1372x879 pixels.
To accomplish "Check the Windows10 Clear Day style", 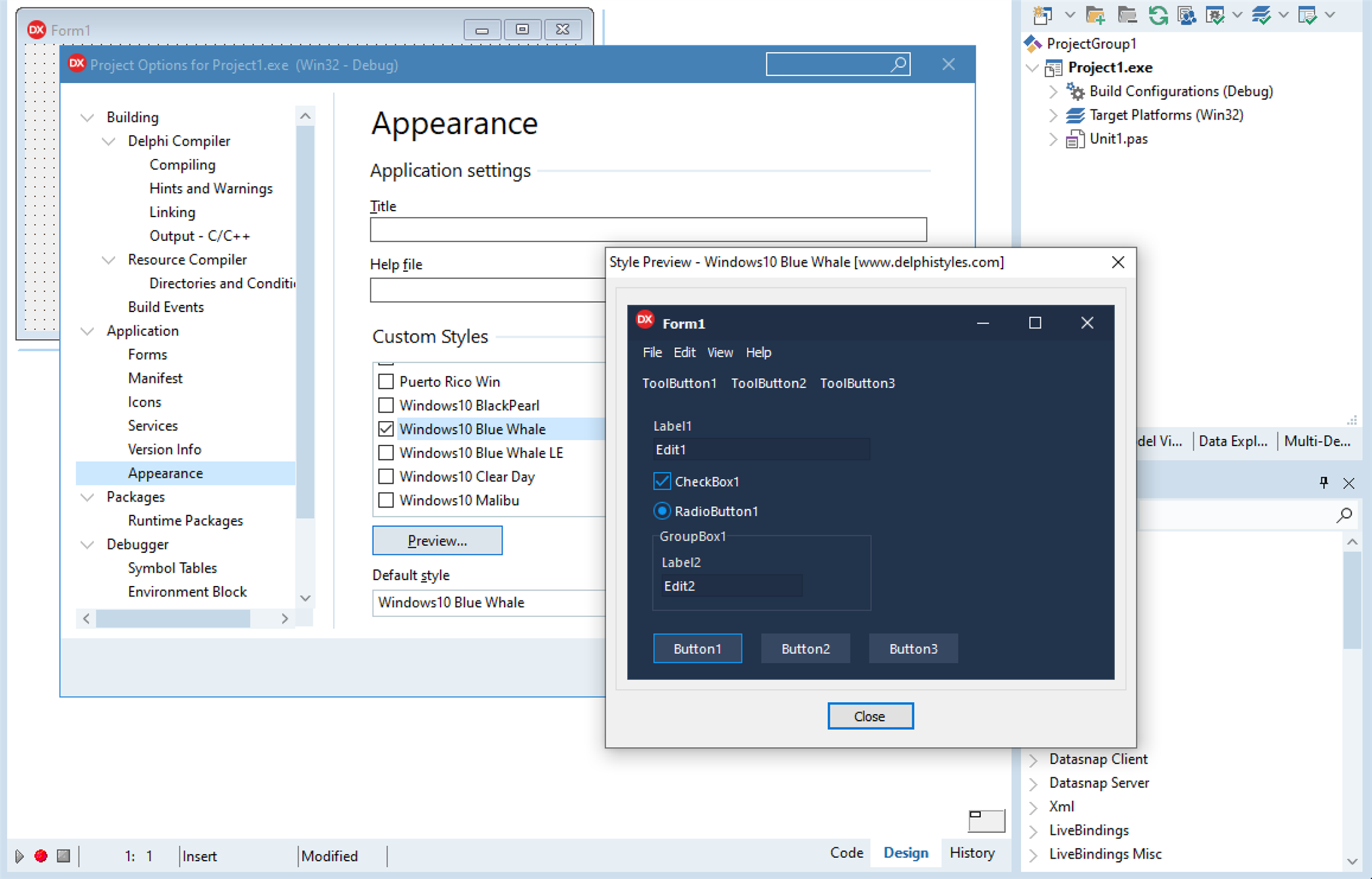I will [386, 476].
